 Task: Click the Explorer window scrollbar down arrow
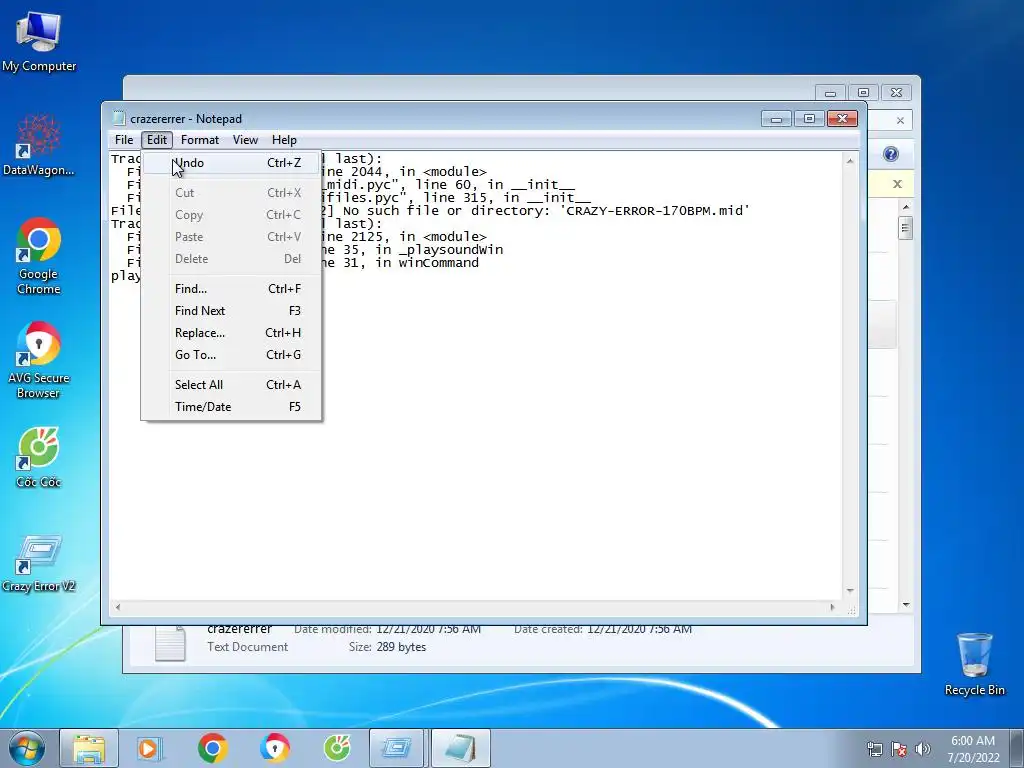(x=906, y=604)
